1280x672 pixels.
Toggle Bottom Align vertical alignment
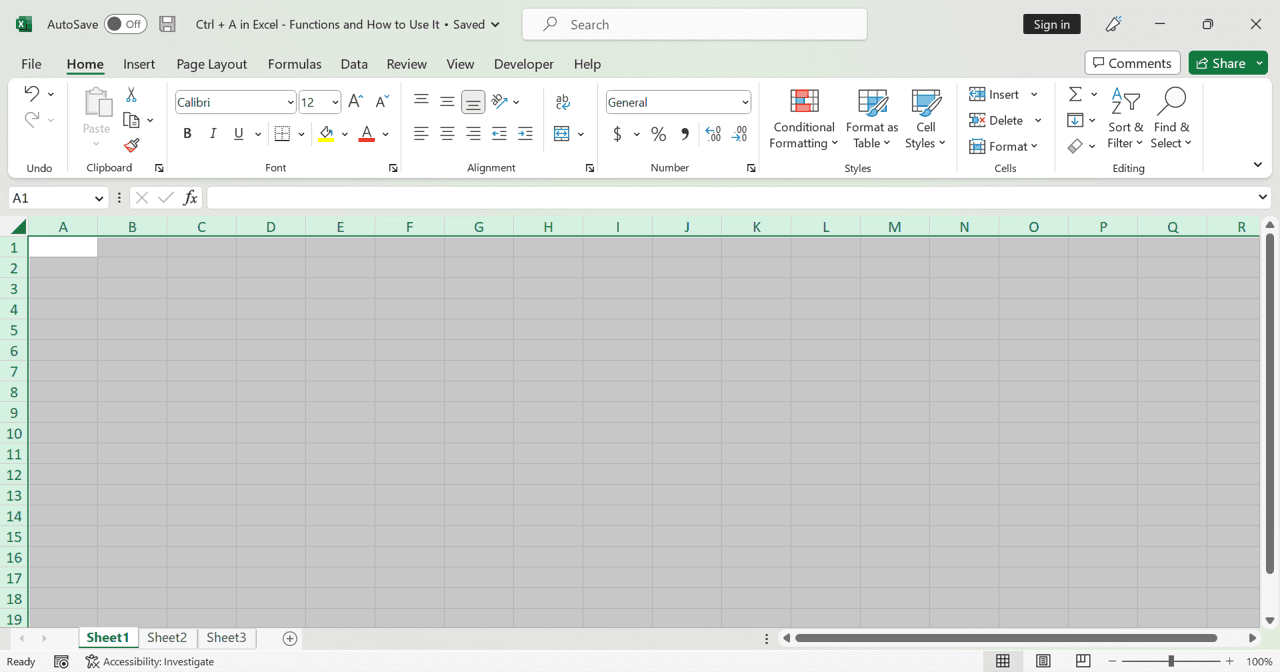(x=473, y=101)
